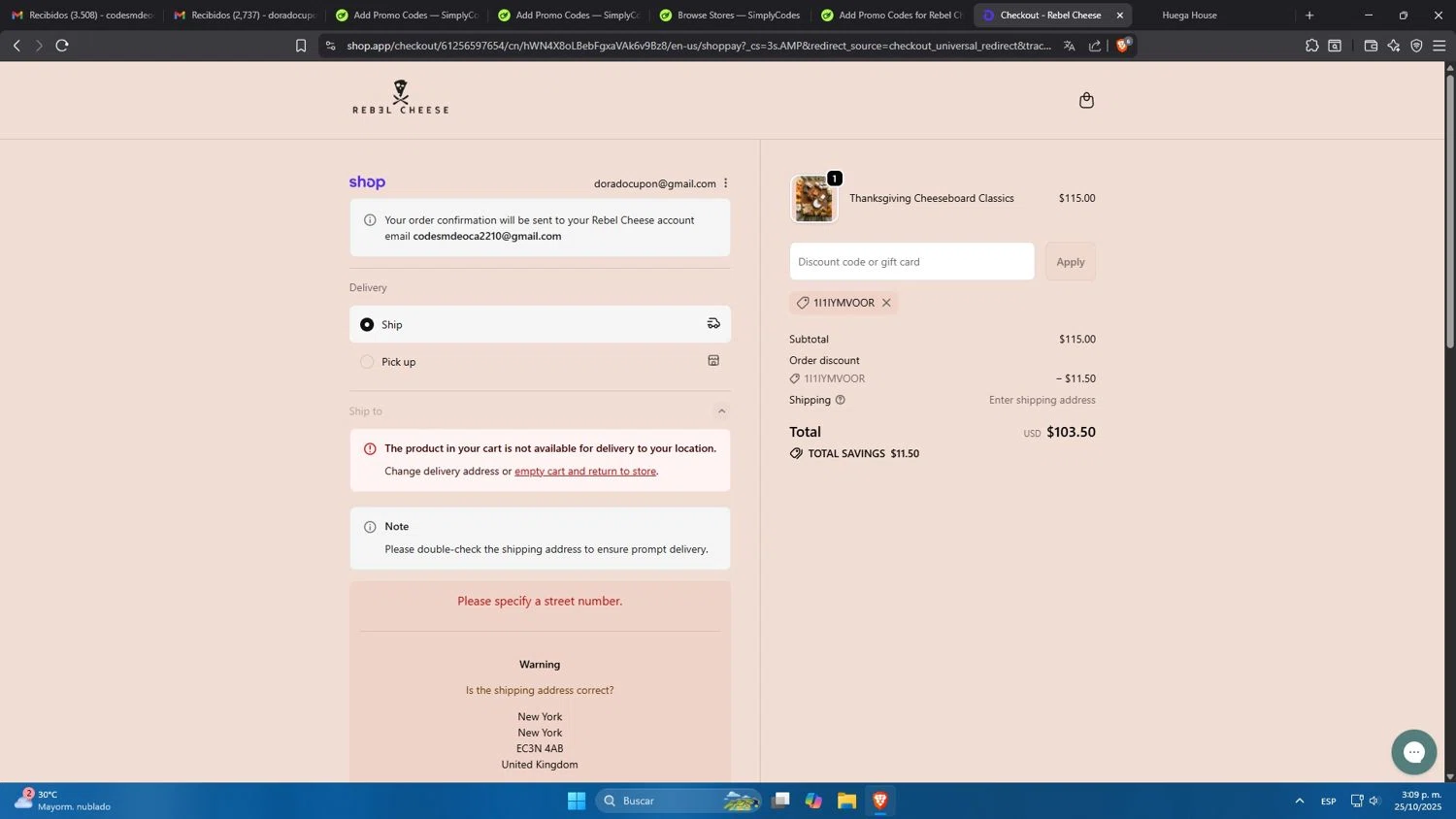Open the volume control tray icon
Screen dimensions: 1456x819
pyautogui.click(x=1374, y=801)
